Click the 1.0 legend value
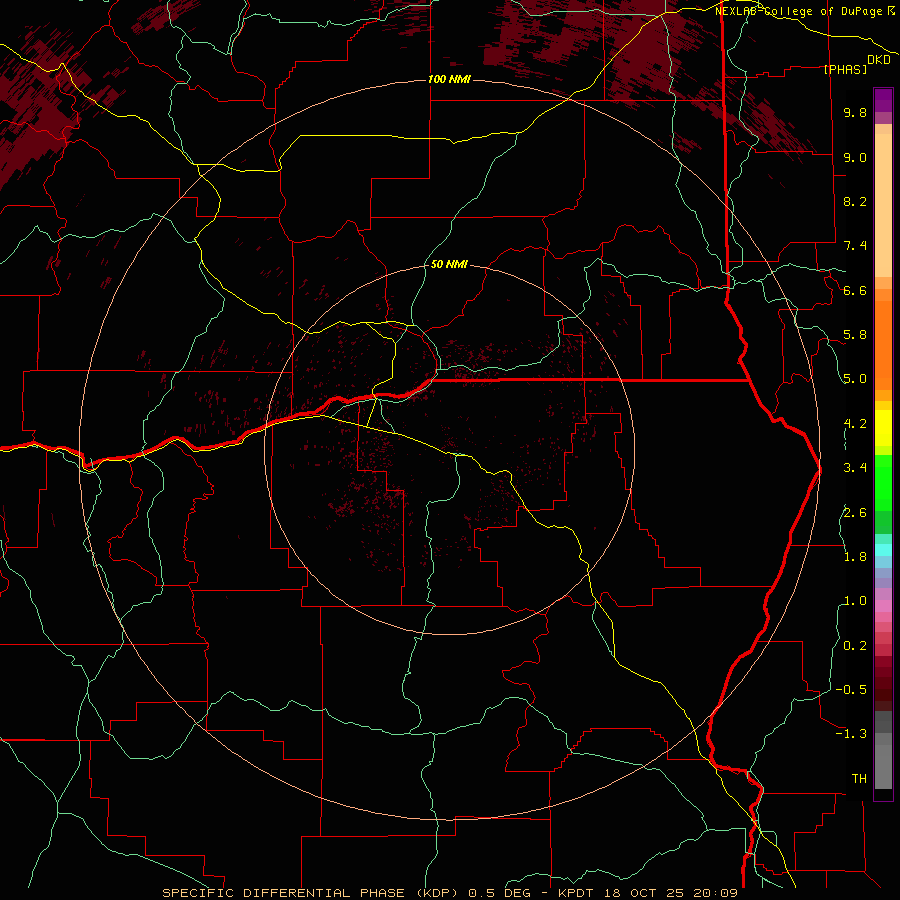This screenshot has height=900, width=900. click(x=855, y=601)
